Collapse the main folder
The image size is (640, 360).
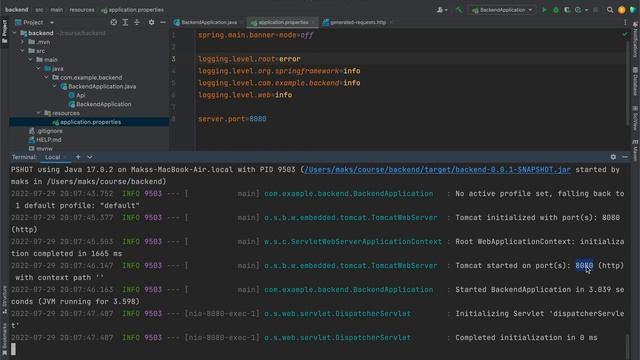(x=30, y=60)
